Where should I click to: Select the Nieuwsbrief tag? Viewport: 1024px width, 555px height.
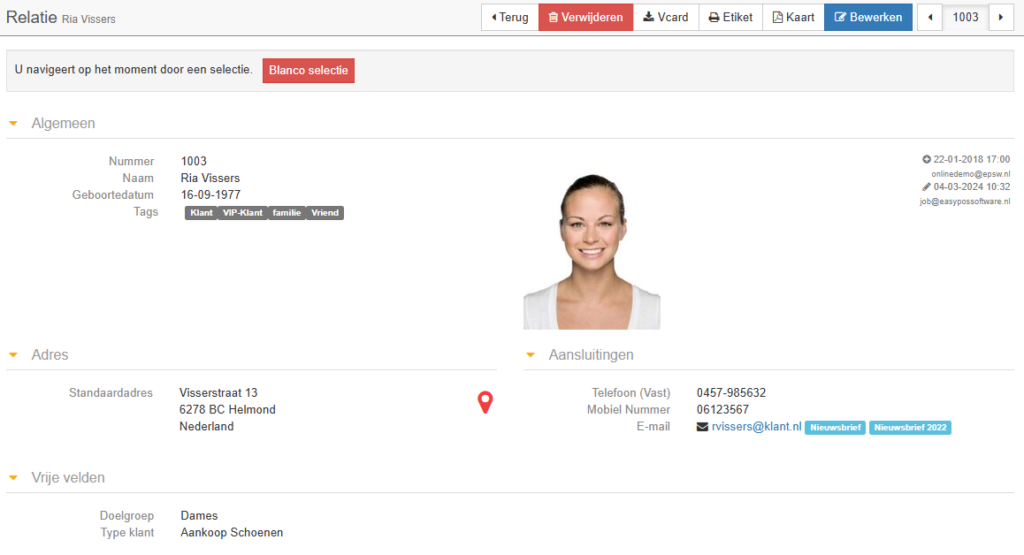pos(835,428)
